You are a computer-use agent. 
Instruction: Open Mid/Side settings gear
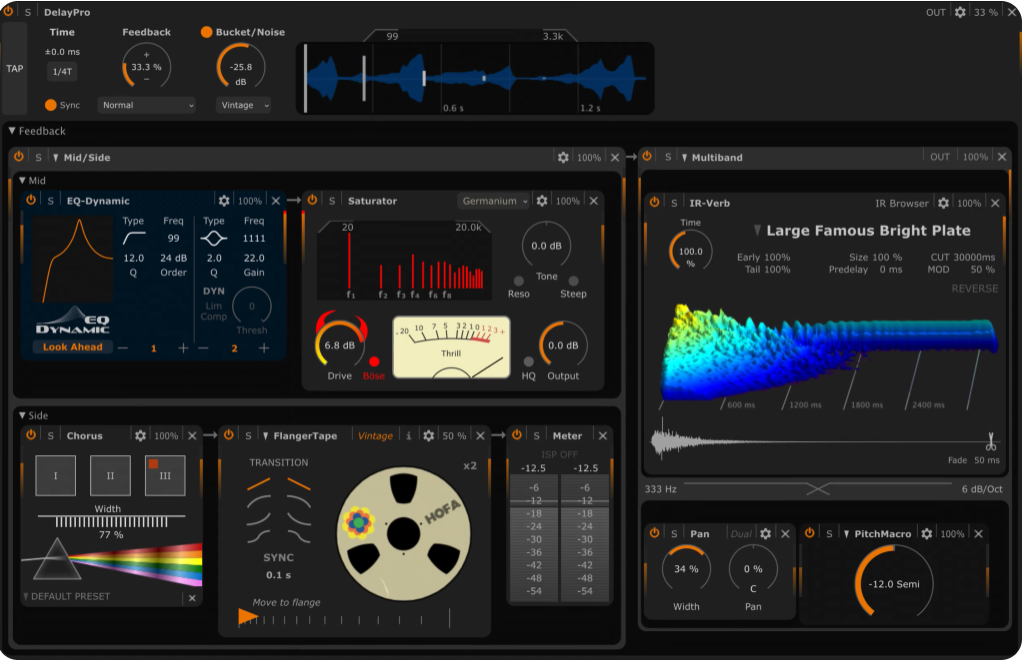(563, 157)
